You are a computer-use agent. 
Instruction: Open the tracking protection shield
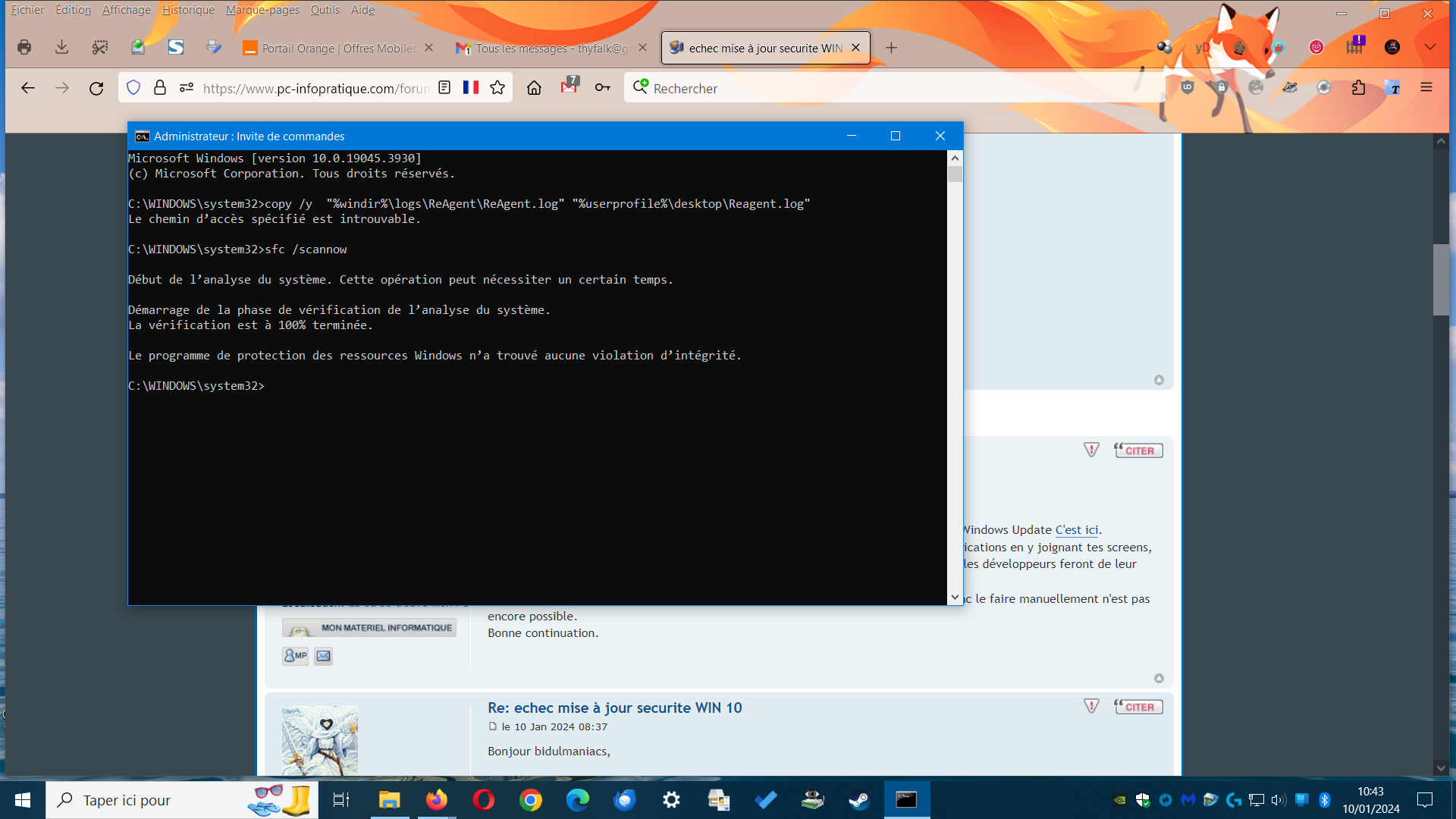point(133,88)
